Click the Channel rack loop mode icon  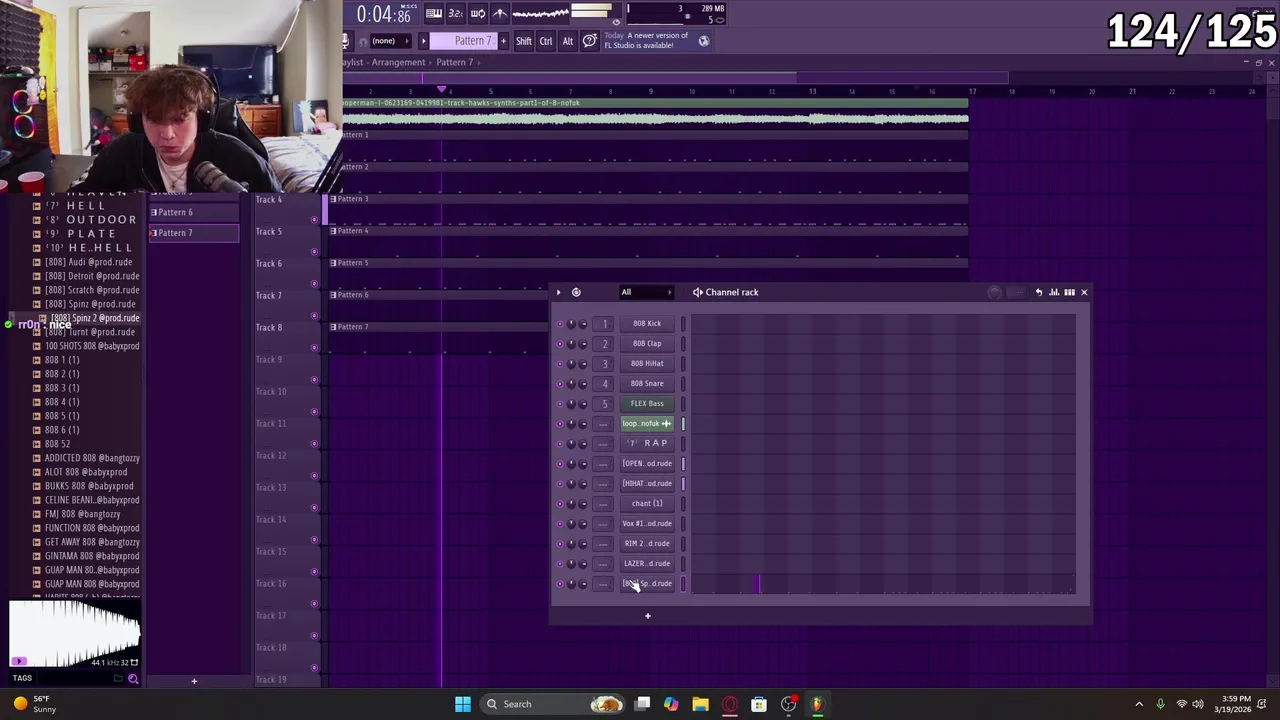pos(576,292)
